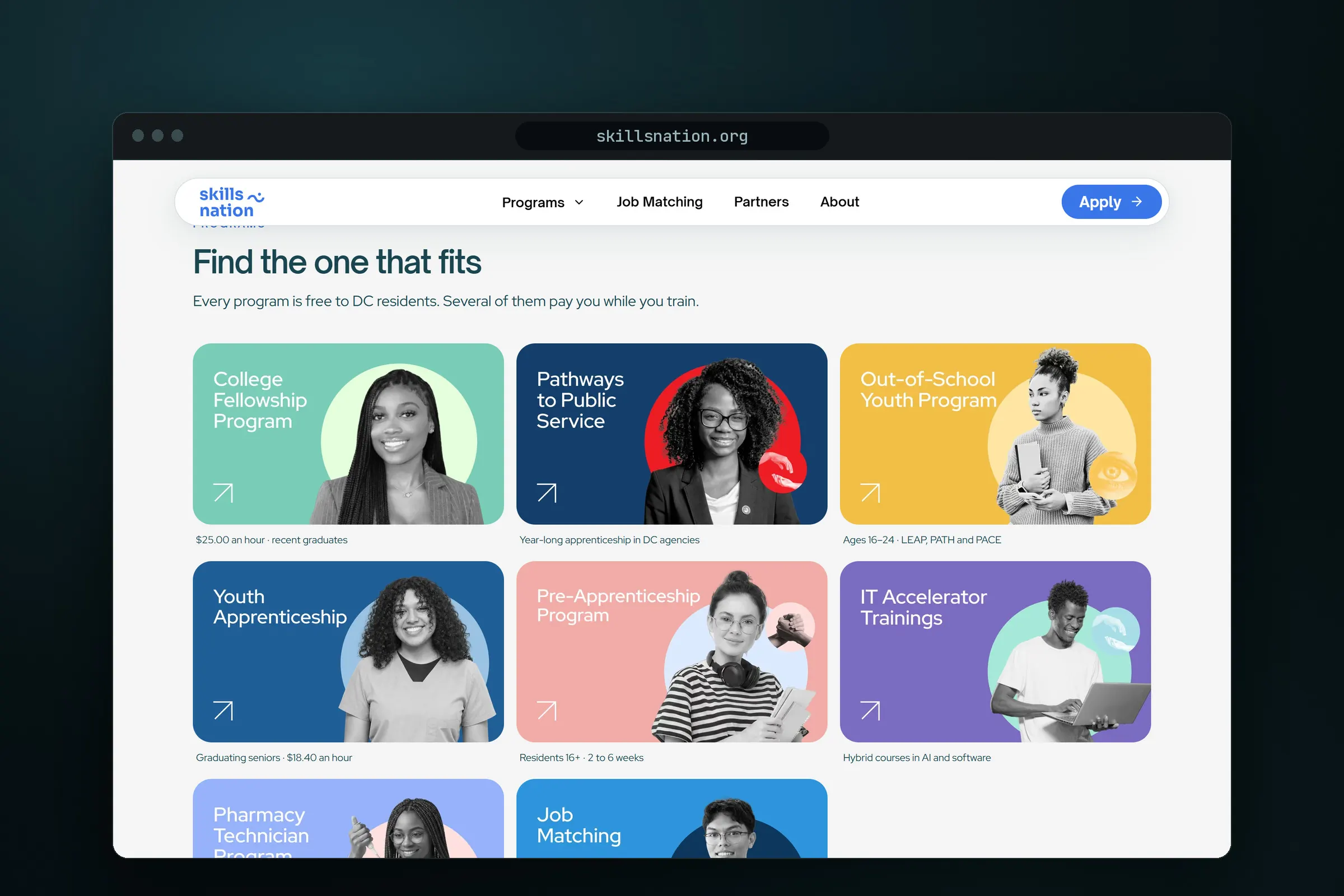Open the About menu item
The width and height of the screenshot is (1344, 896).
click(x=839, y=202)
